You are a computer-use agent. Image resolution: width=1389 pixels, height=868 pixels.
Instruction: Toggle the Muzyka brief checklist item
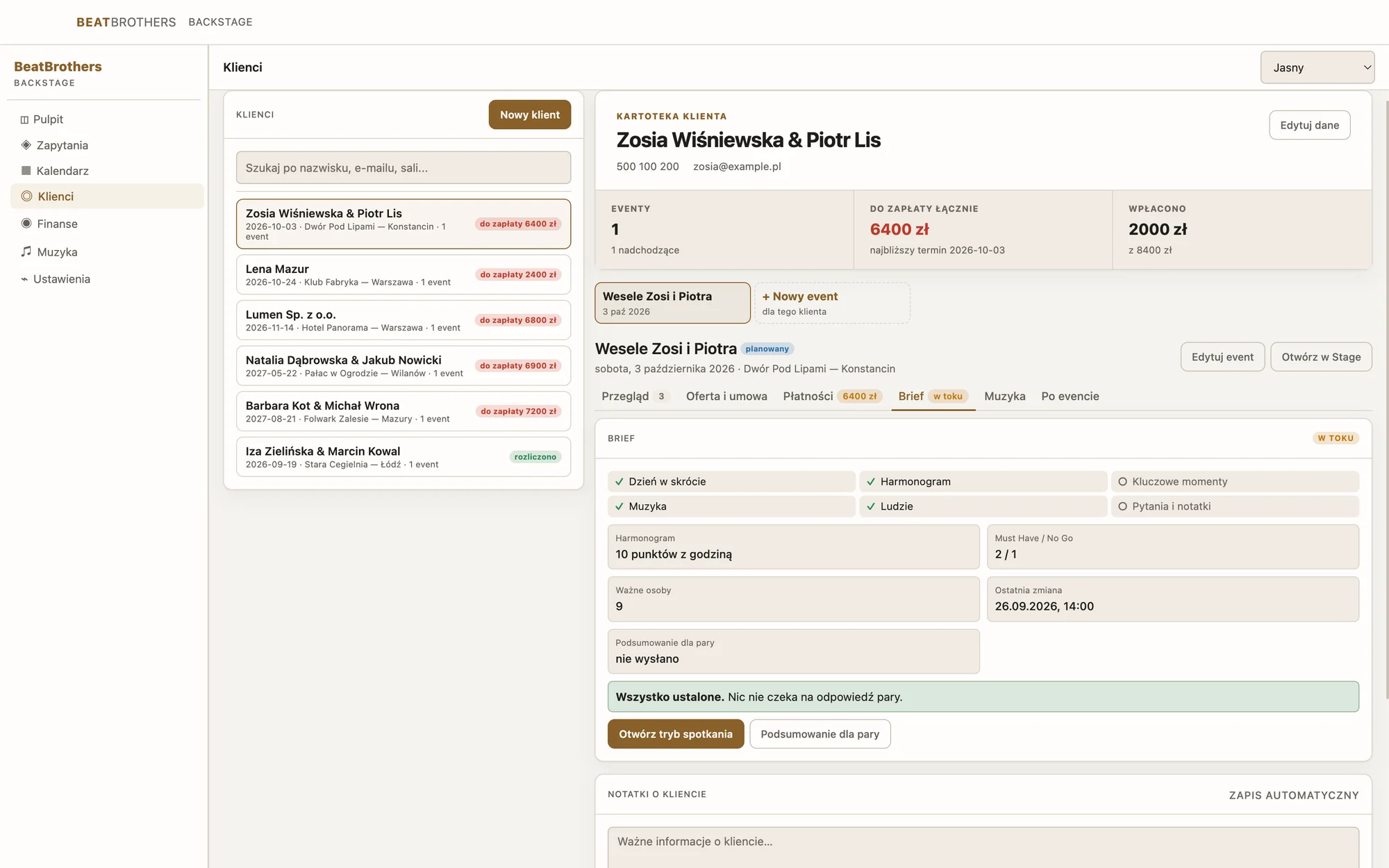tap(731, 507)
